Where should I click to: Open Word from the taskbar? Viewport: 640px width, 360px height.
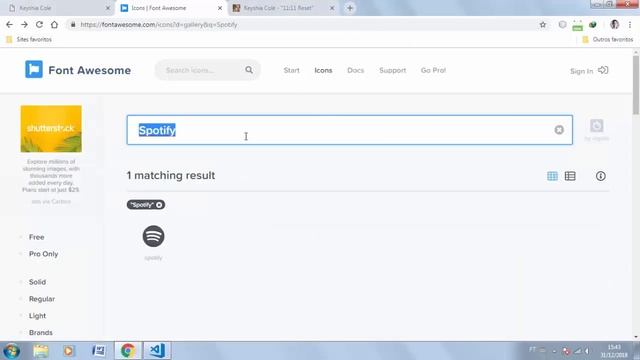point(98,351)
